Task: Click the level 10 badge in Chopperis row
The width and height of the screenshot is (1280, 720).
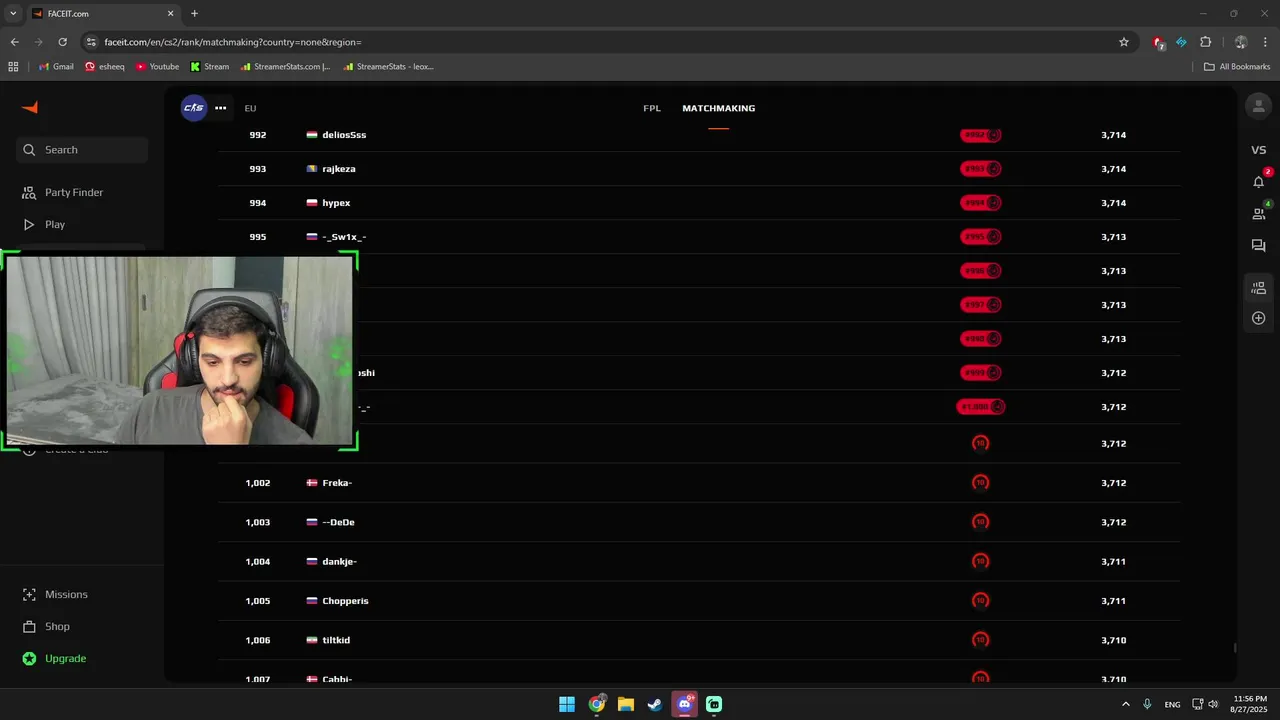Action: (x=980, y=601)
